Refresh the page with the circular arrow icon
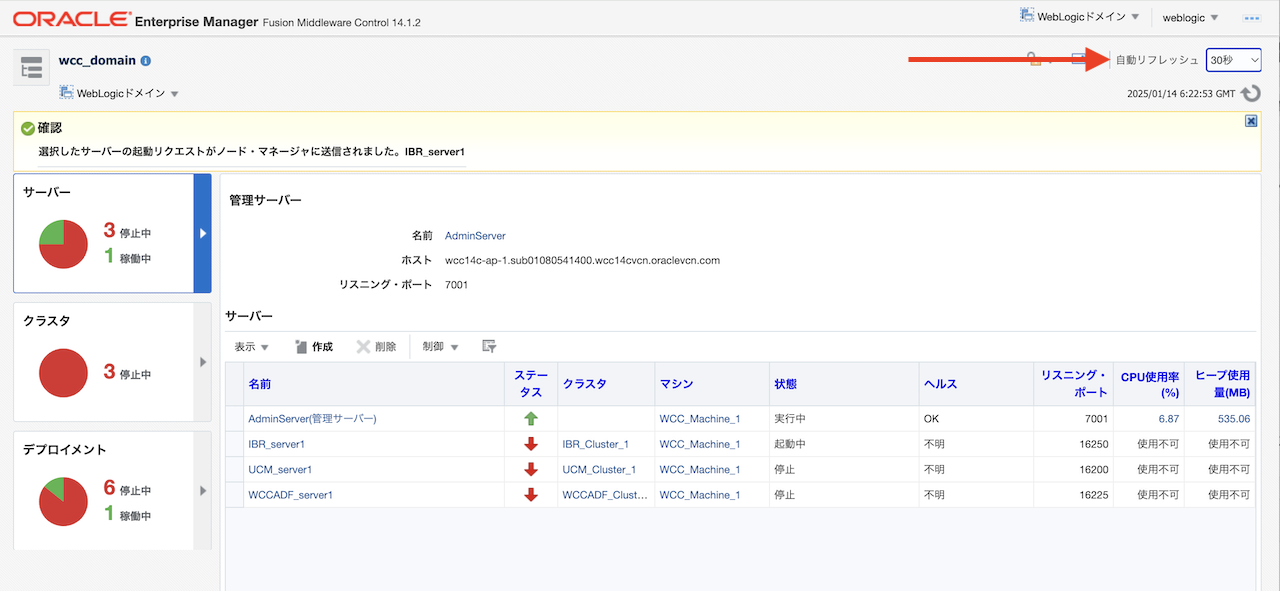The height and width of the screenshot is (591, 1280). click(1251, 94)
